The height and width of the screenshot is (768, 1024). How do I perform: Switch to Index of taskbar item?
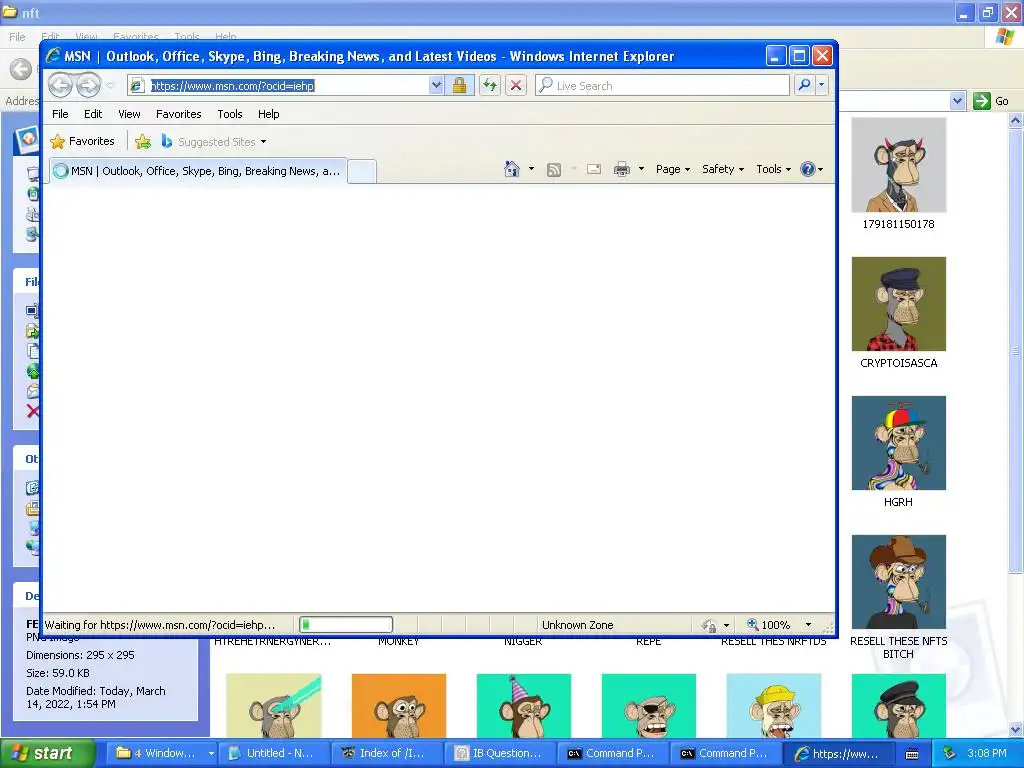(x=388, y=753)
